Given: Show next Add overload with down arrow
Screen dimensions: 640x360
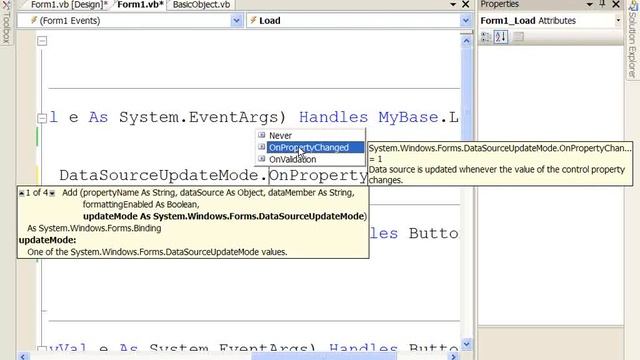Looking at the screenshot, I should [x=52, y=193].
